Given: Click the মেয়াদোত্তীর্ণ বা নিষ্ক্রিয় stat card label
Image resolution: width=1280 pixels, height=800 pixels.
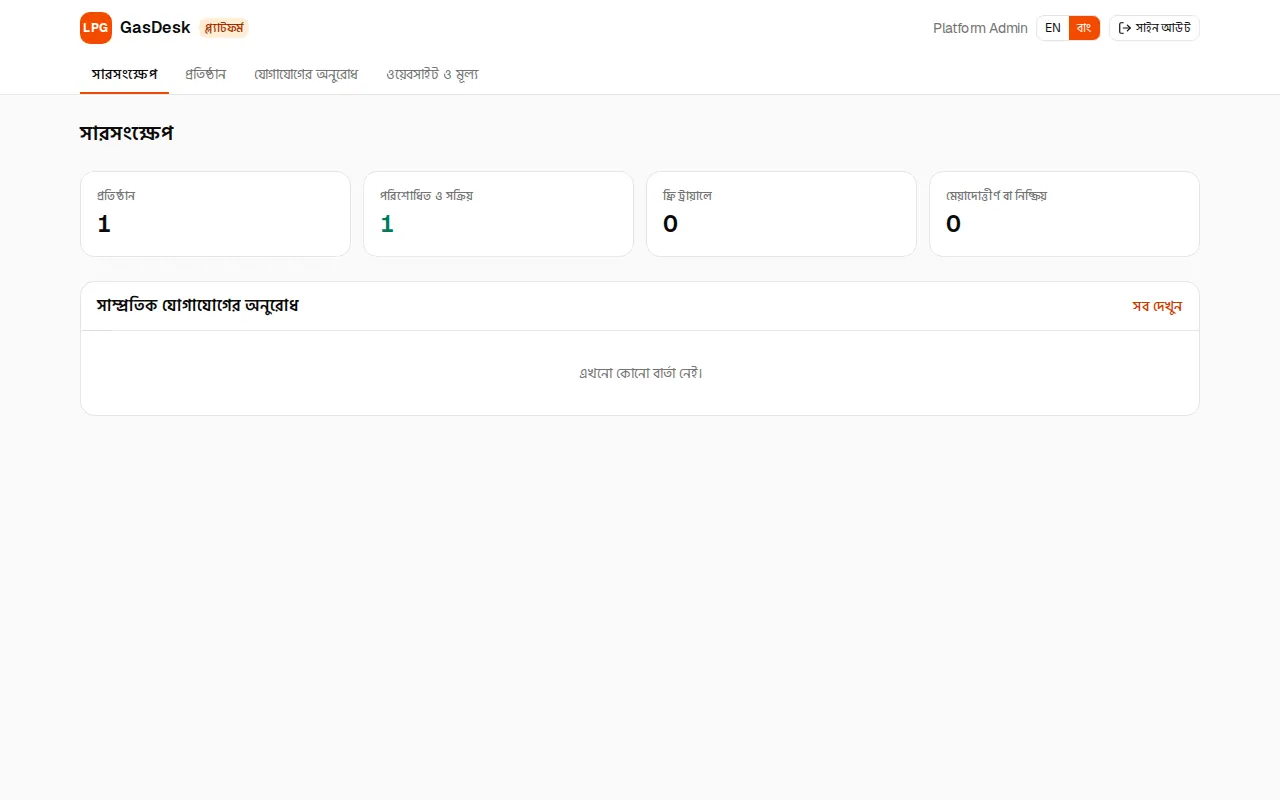Looking at the screenshot, I should [996, 196].
